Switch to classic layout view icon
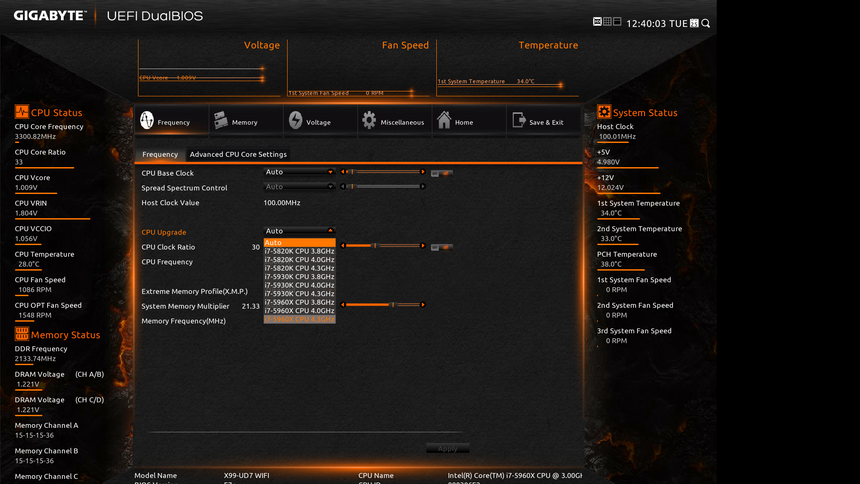 point(617,22)
